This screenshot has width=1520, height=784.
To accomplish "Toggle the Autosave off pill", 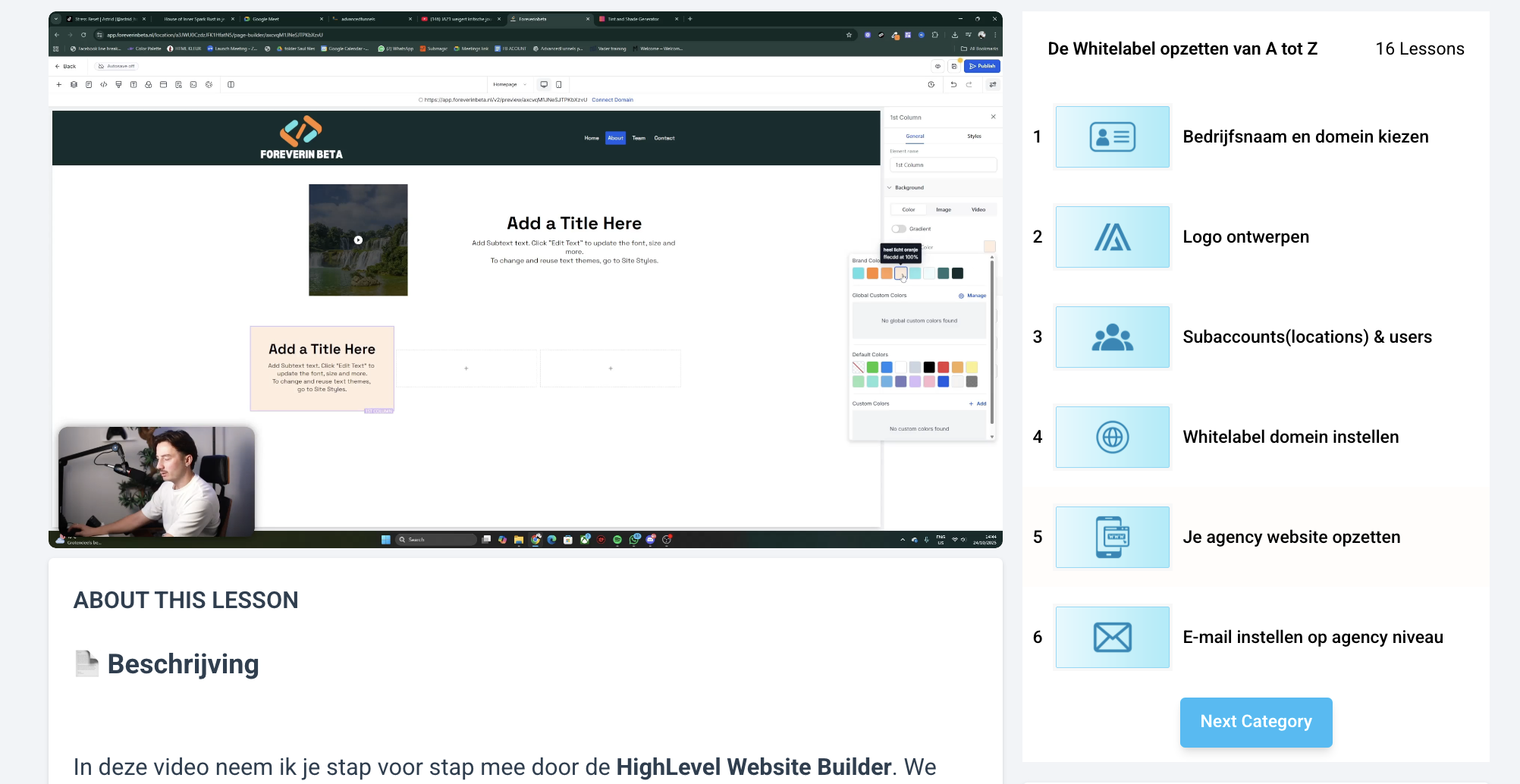I will tap(117, 66).
